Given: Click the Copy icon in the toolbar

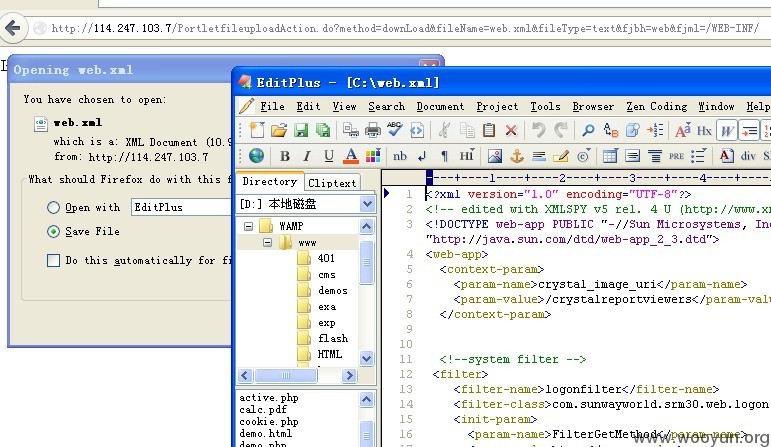Looking at the screenshot, I should [467, 130].
